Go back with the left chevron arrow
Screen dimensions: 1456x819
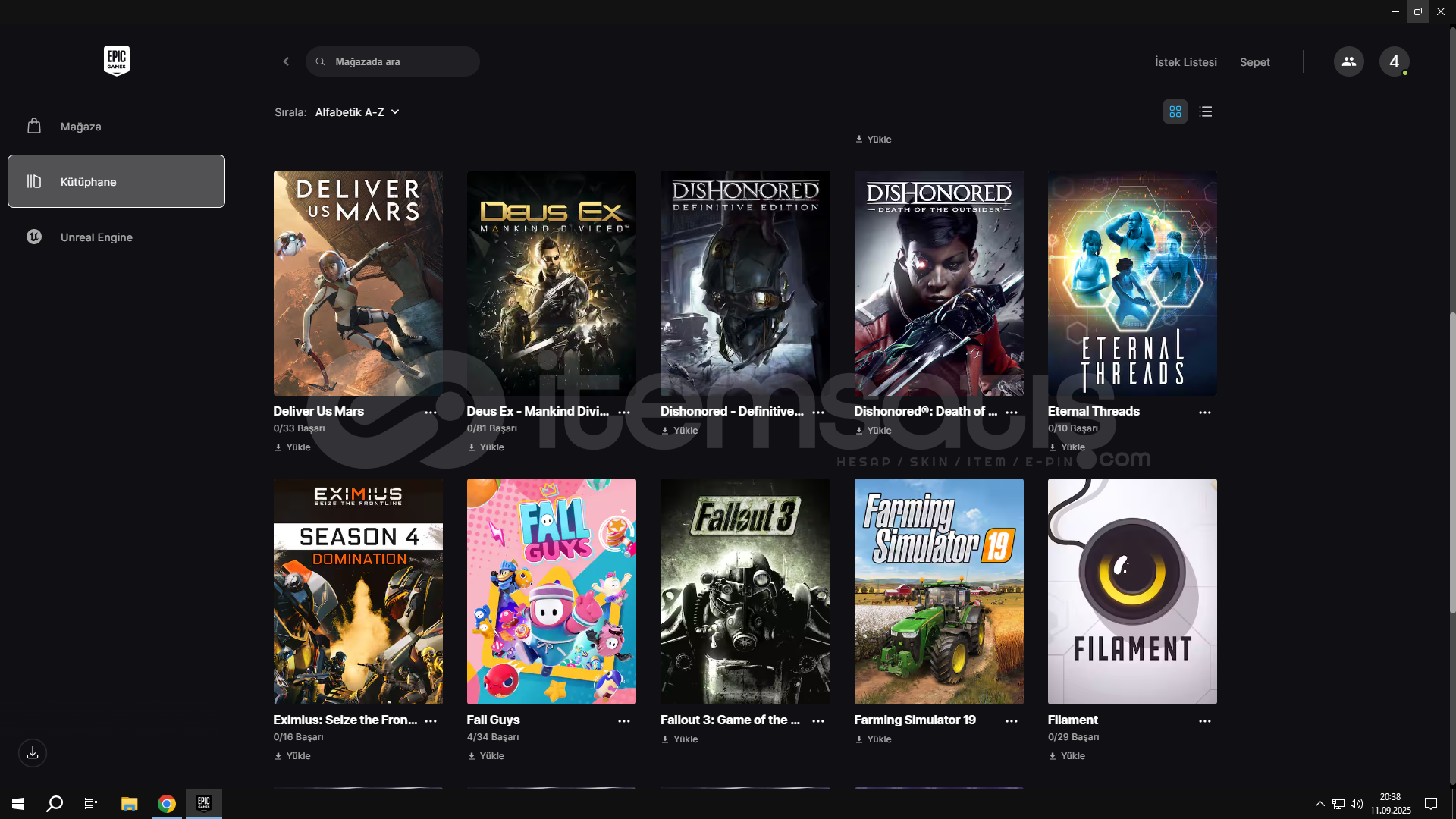coord(286,61)
